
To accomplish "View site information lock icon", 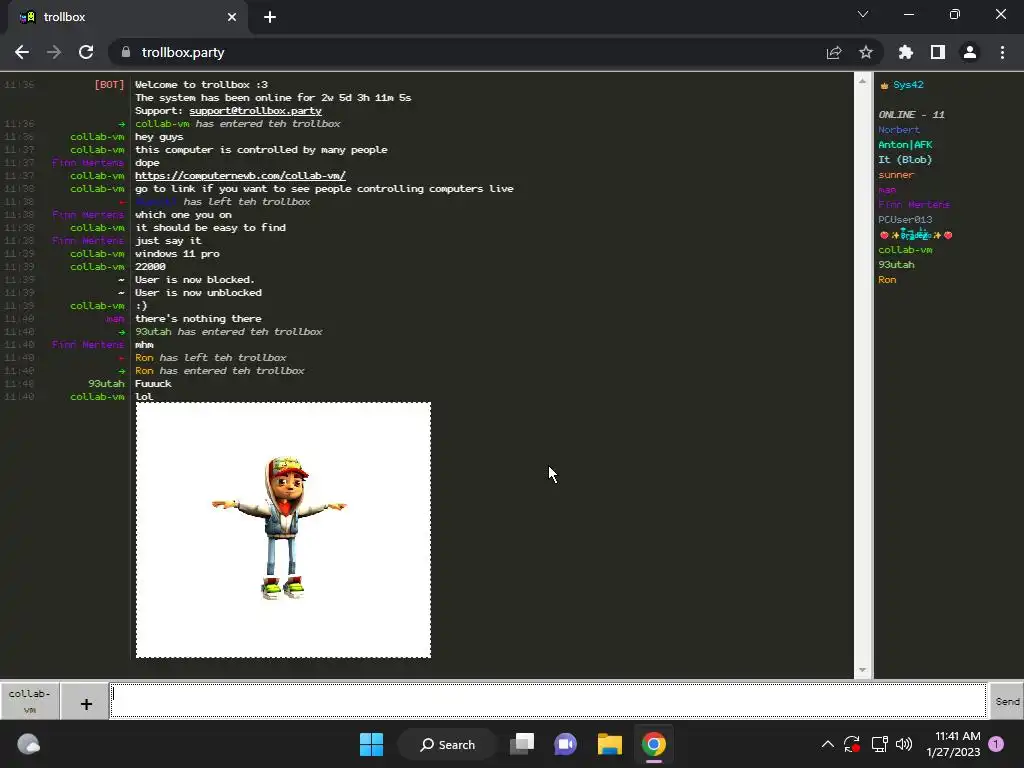I will [x=126, y=52].
